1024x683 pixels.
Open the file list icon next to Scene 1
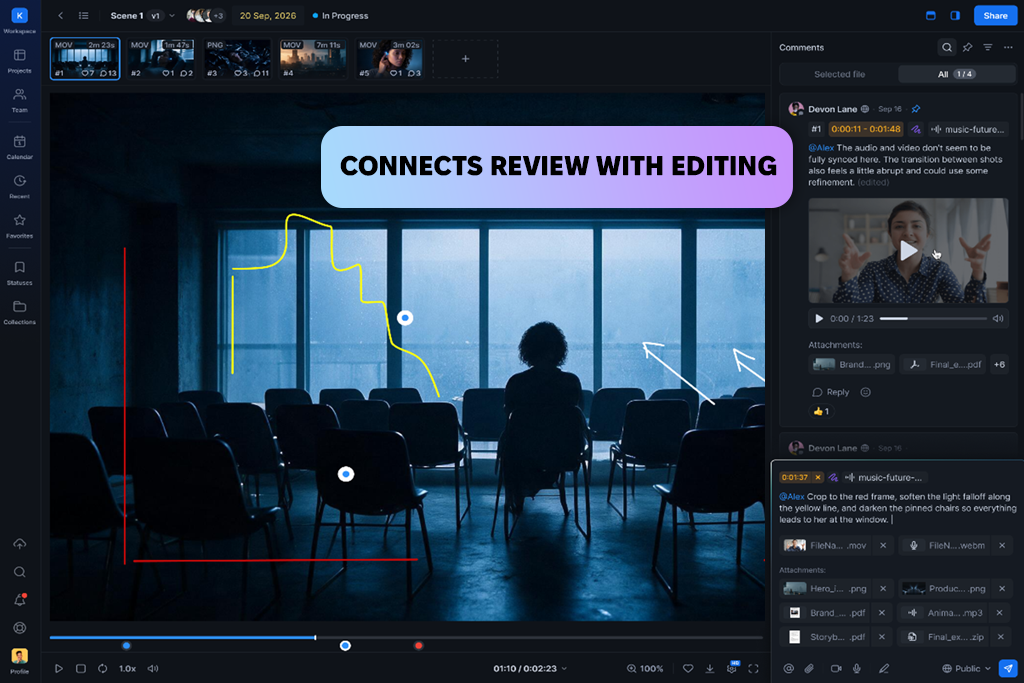point(84,16)
